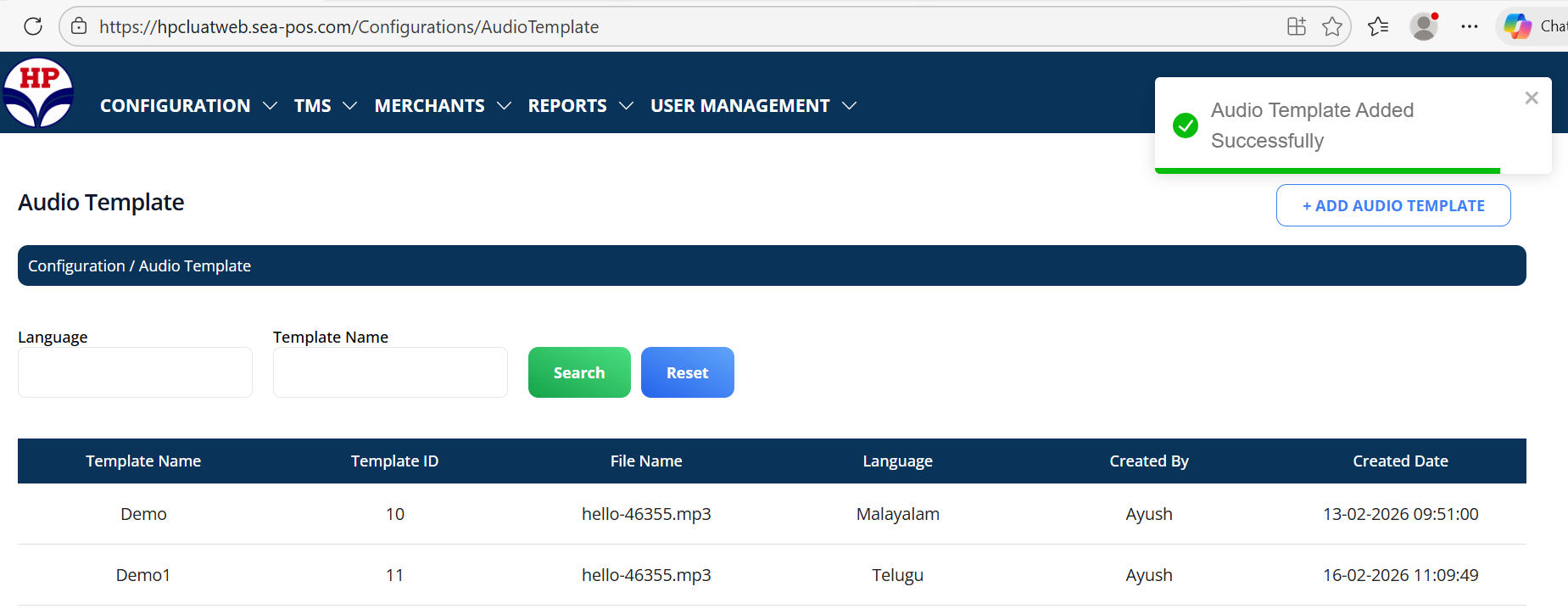This screenshot has width=1568, height=609.
Task: Open the browser settings three-dots menu
Action: click(1470, 26)
